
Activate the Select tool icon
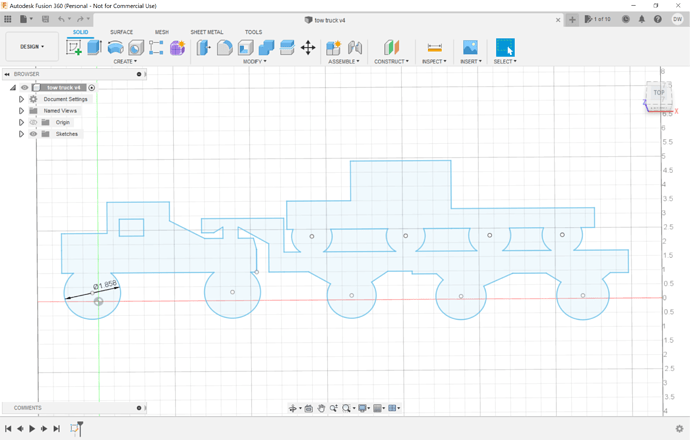(x=505, y=48)
